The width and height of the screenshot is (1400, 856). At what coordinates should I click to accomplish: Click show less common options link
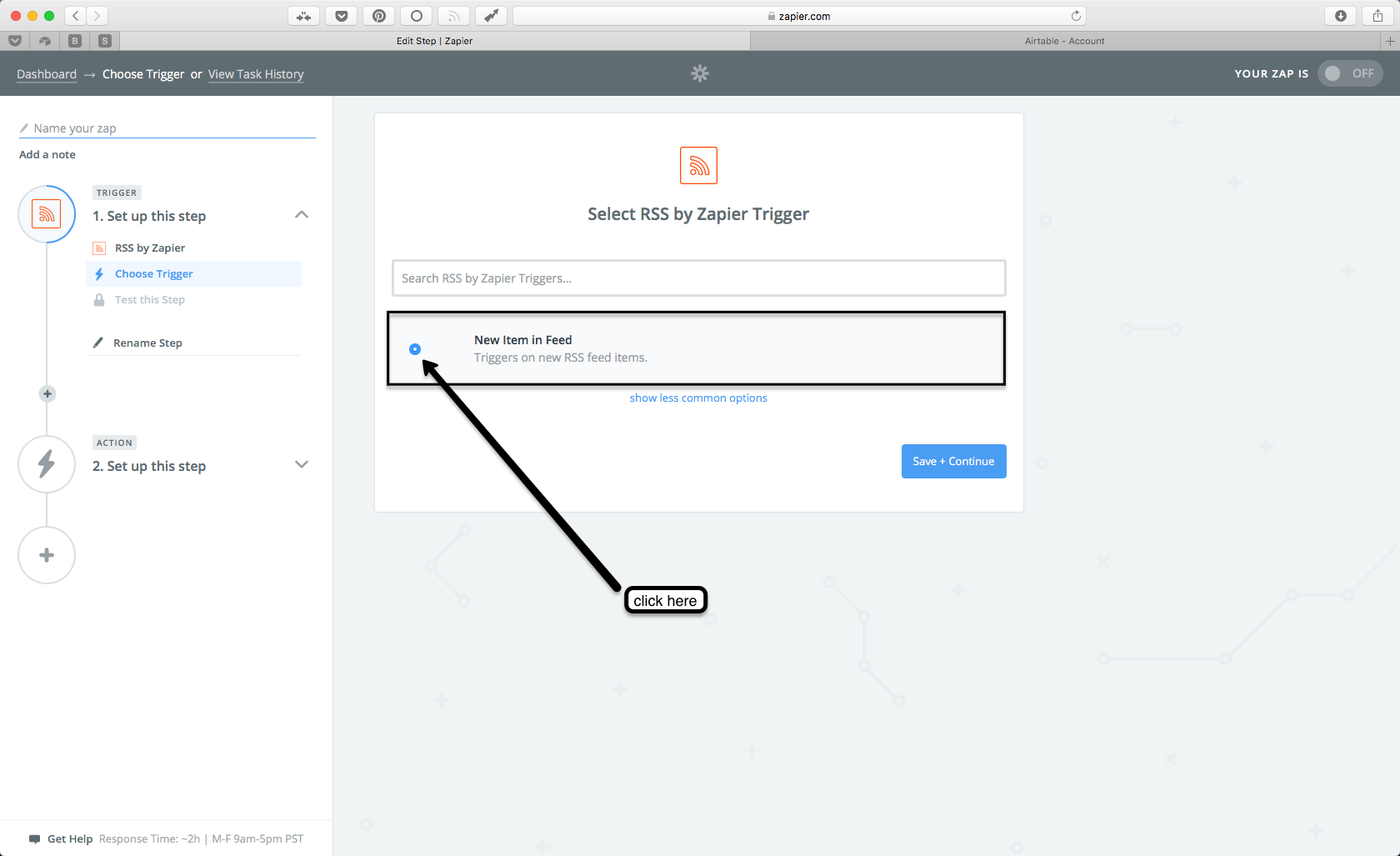[x=698, y=398]
